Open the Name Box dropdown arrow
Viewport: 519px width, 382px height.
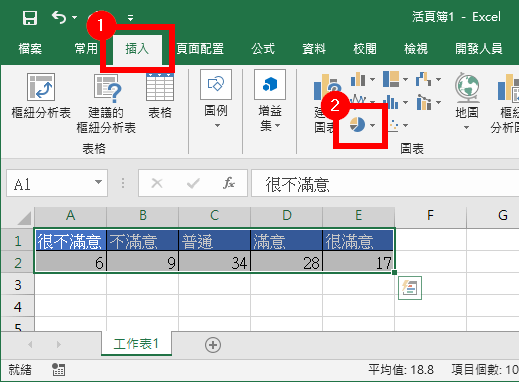coord(98,182)
